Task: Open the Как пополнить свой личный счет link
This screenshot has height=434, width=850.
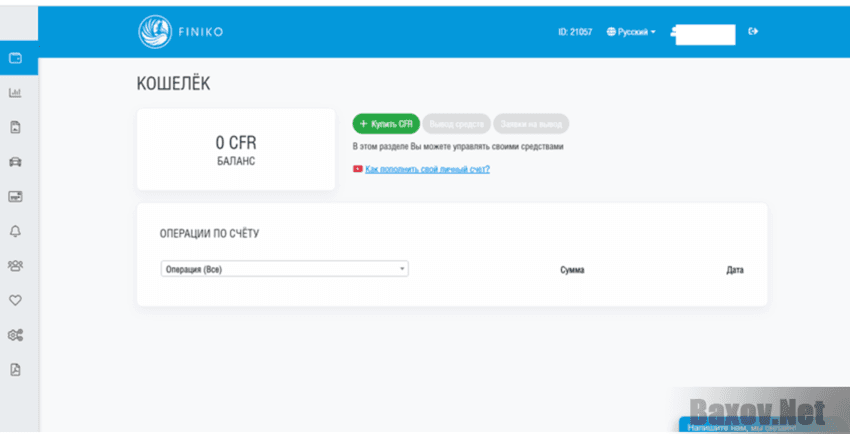Action: (x=427, y=169)
